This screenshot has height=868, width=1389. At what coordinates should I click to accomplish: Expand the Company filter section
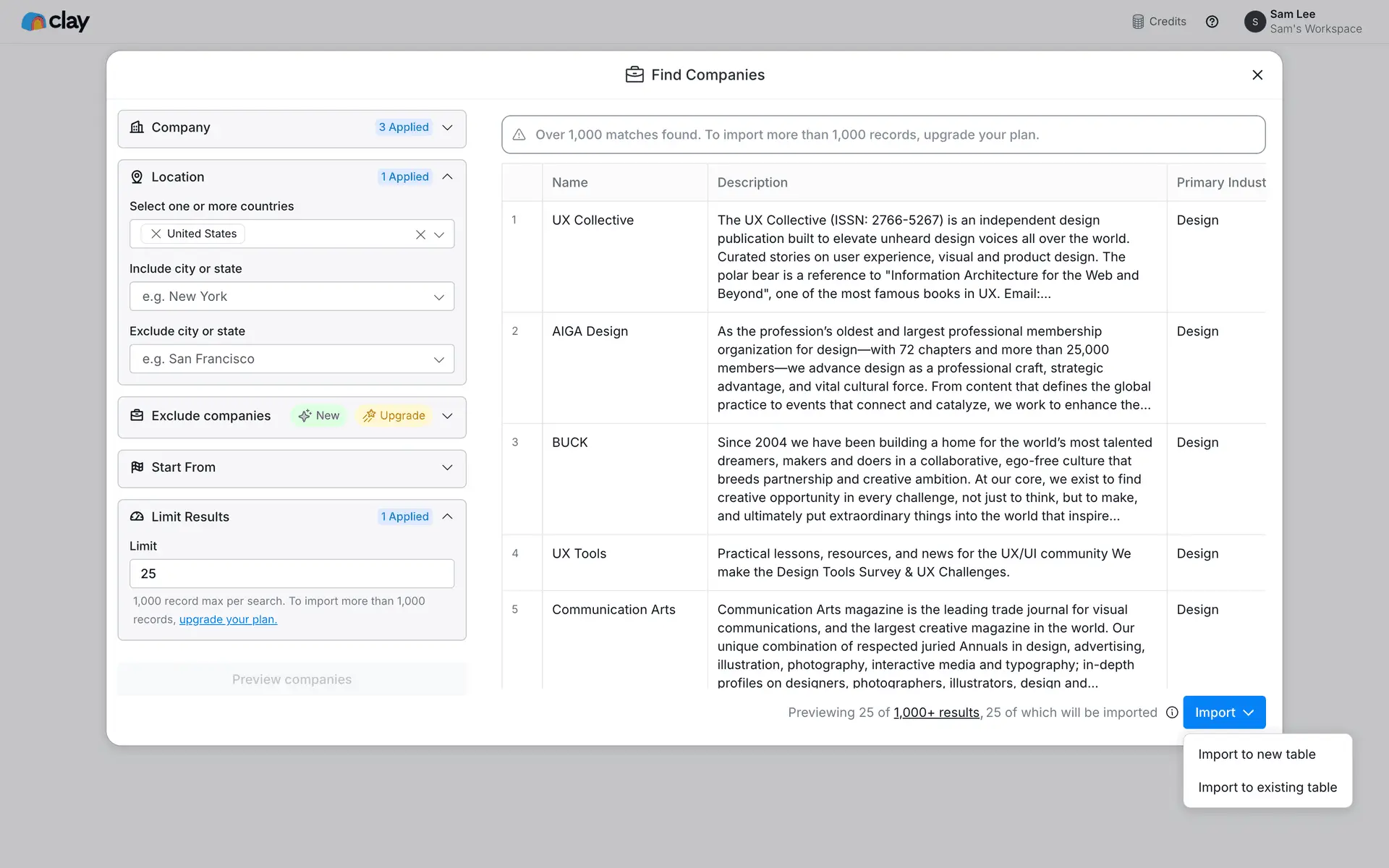(x=447, y=127)
